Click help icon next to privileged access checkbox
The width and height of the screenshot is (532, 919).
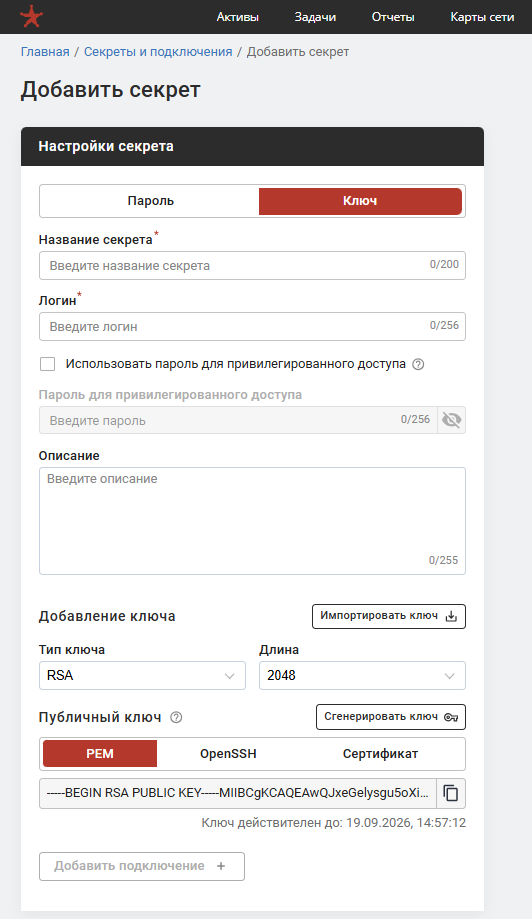click(418, 364)
